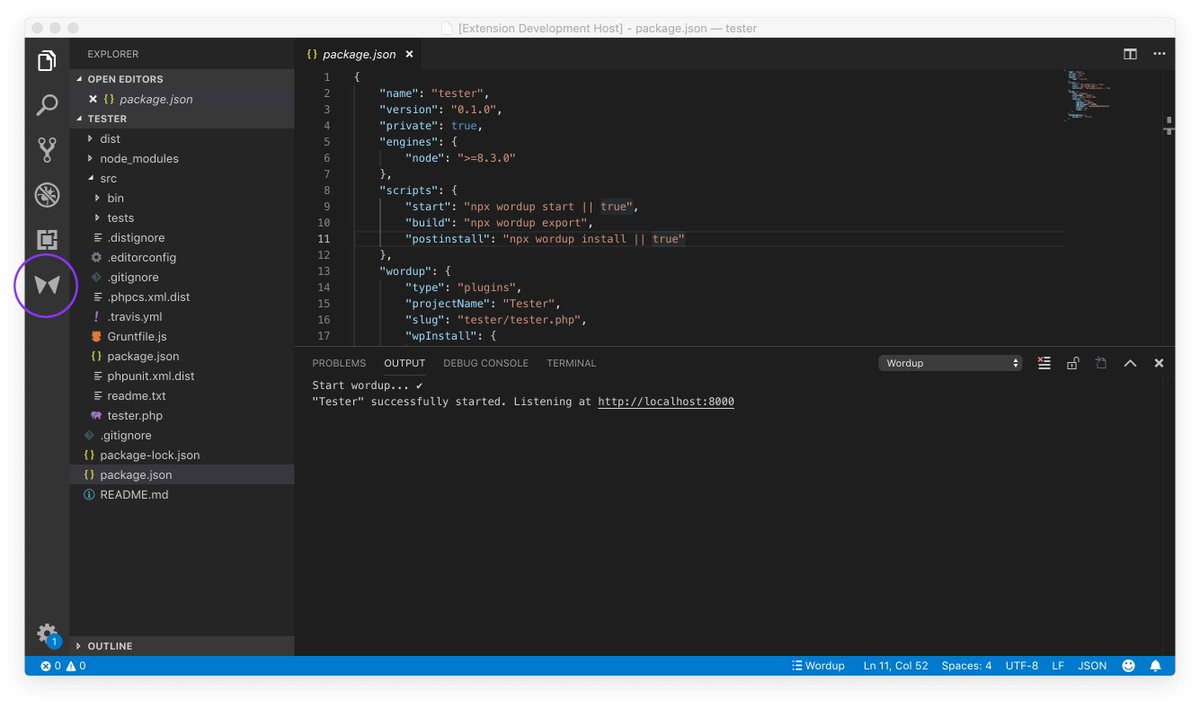The image size is (1200, 708).
Task: Open the Extensions view icon
Action: pos(47,240)
